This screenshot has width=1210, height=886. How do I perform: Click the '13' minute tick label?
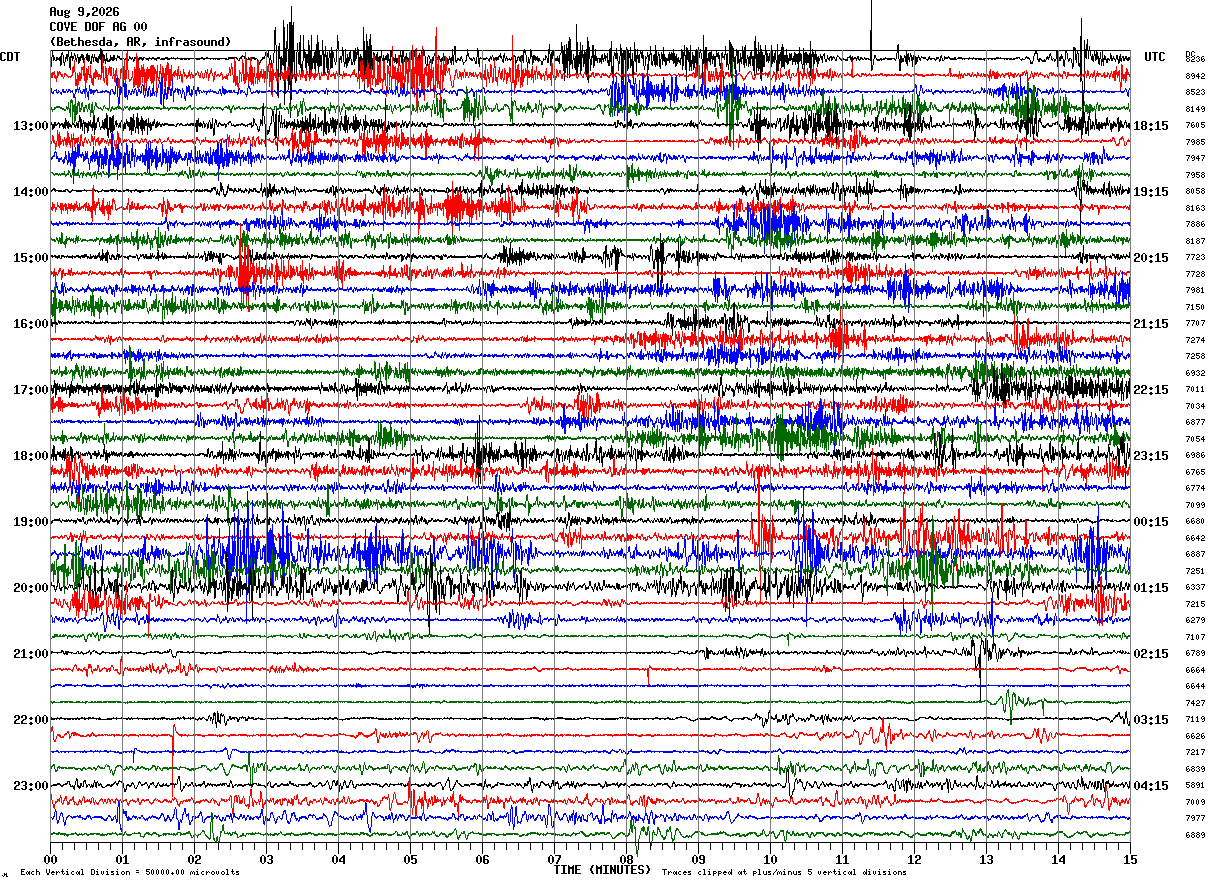tap(986, 860)
